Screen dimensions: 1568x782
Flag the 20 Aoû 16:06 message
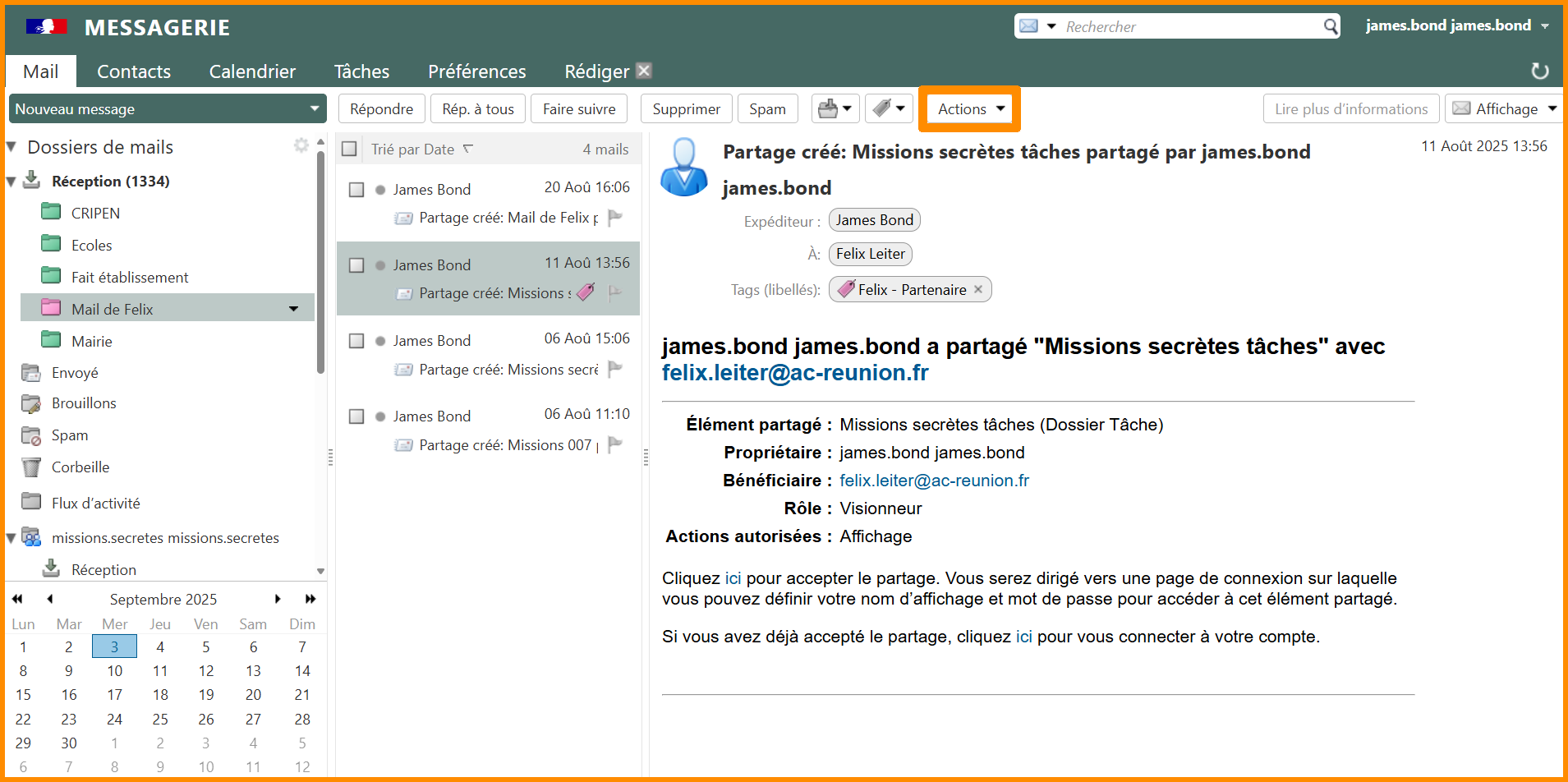(615, 218)
